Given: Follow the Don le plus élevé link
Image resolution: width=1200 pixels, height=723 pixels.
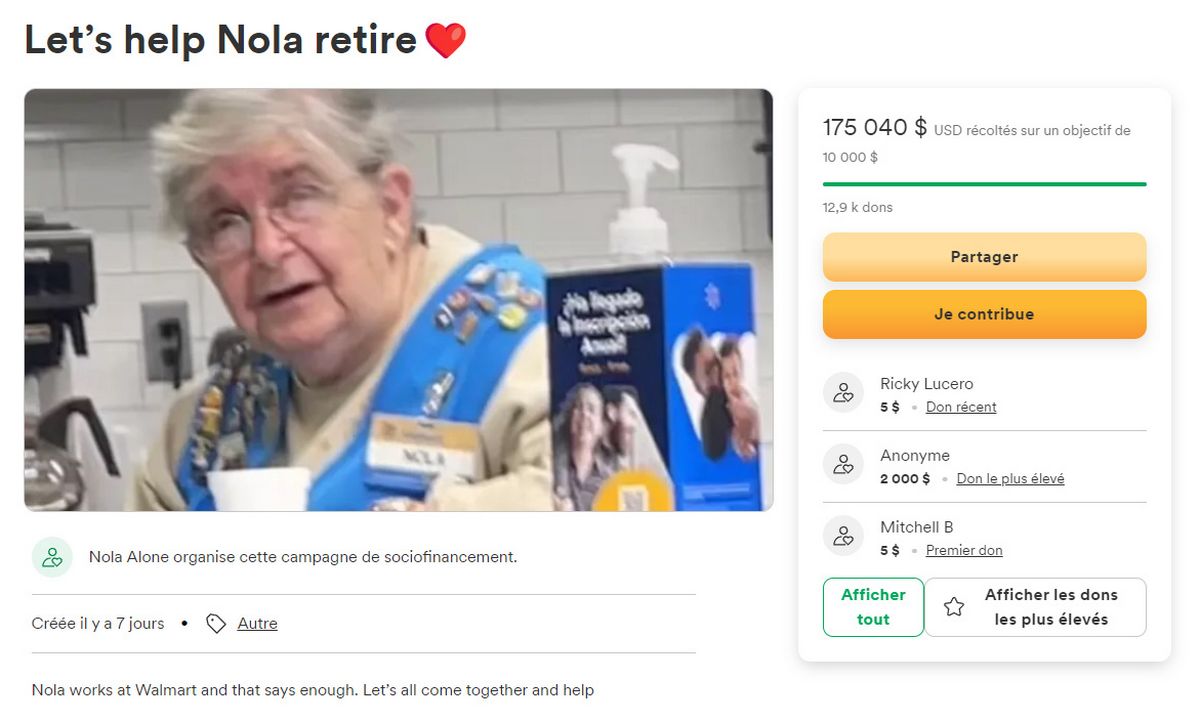Looking at the screenshot, I should (x=1010, y=479).
